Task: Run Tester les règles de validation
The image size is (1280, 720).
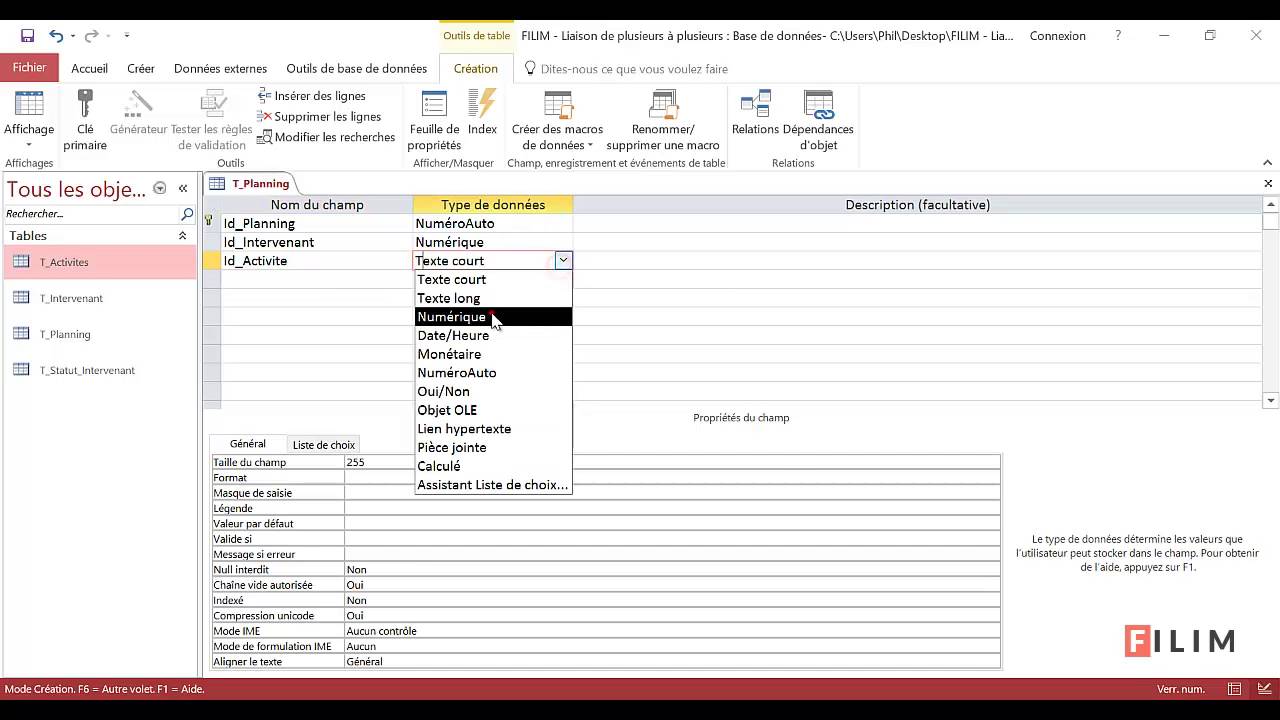Action: (x=211, y=120)
